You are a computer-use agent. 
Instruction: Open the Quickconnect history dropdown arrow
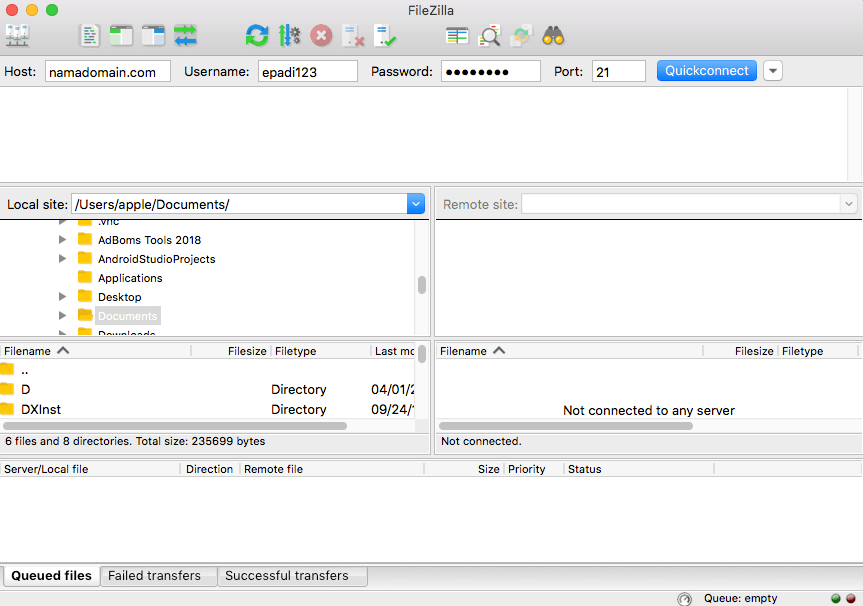click(772, 71)
